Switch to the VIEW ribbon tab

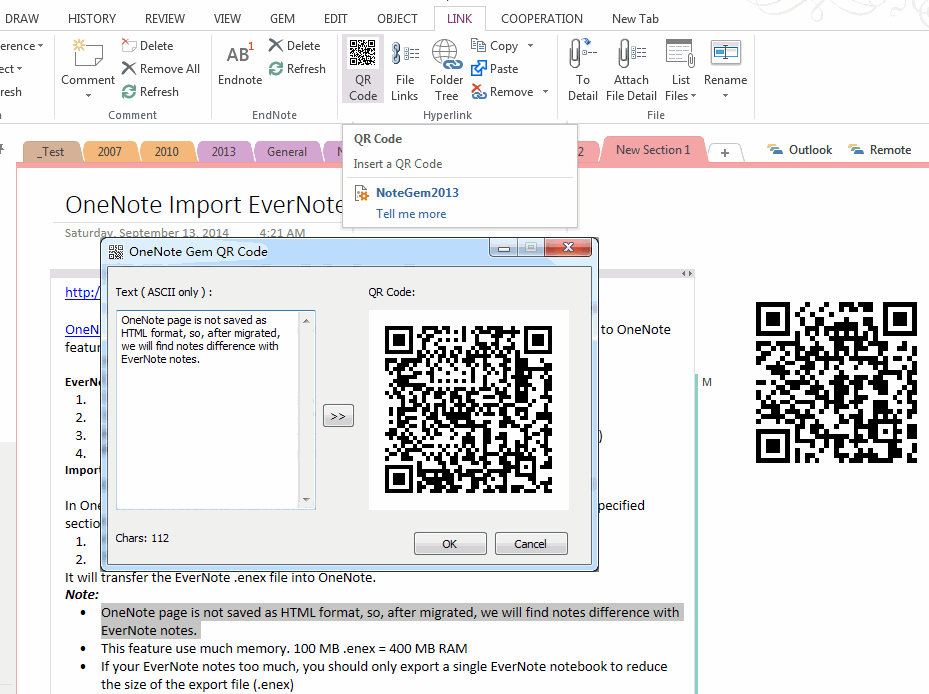coord(228,19)
